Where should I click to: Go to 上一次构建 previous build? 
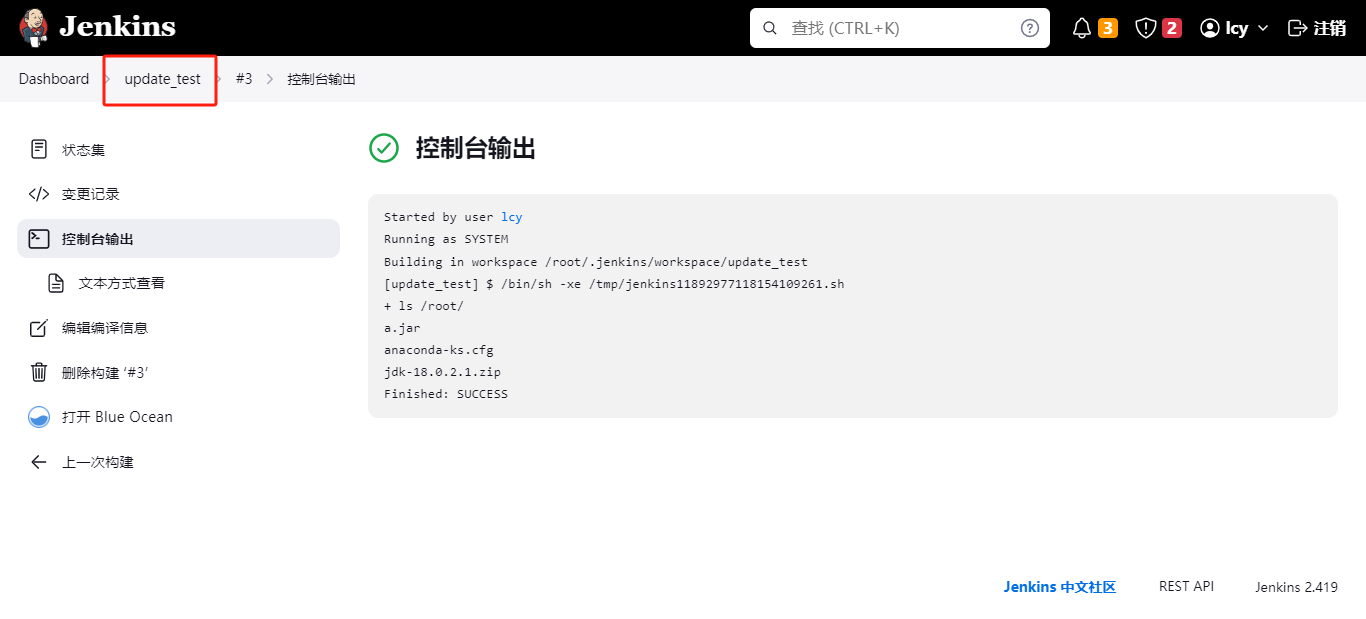pyautogui.click(x=178, y=462)
